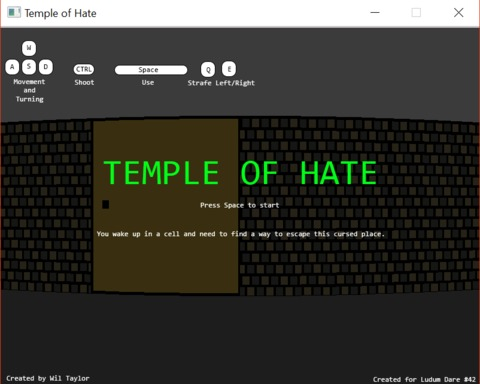
Task: Click 'Press Space to start' text
Action: (239, 205)
